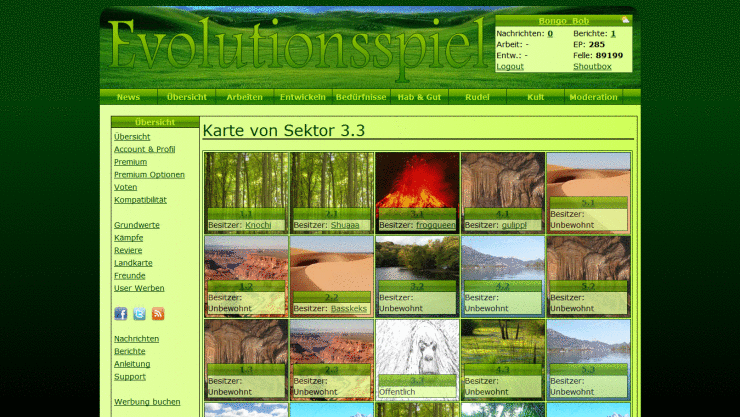The height and width of the screenshot is (417, 740).
Task: Open sidebar Nachrichten link
Action: point(136,339)
